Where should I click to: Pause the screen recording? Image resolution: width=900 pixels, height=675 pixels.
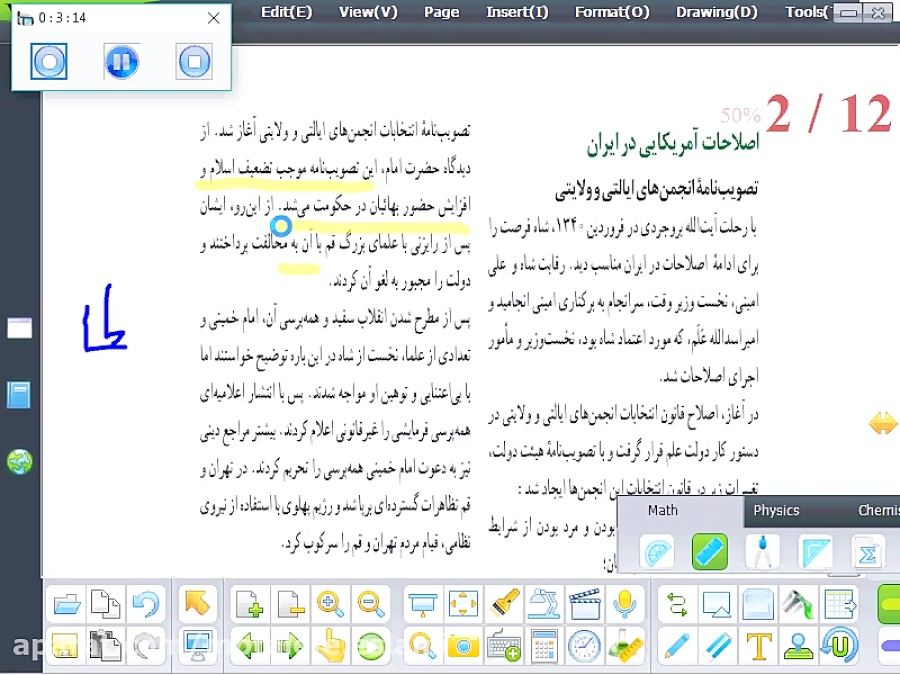pos(121,61)
